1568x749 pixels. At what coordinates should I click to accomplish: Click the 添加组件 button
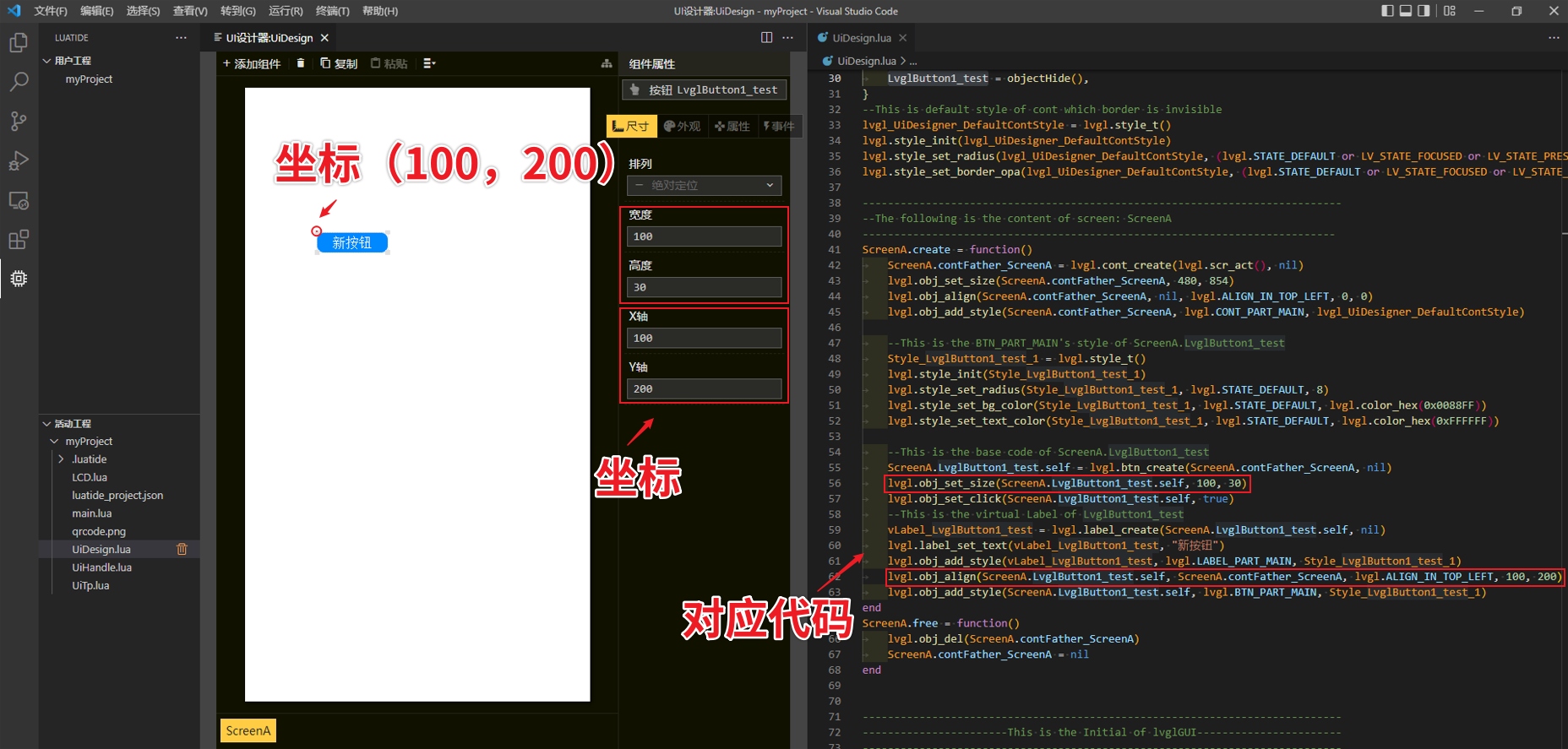click(252, 63)
